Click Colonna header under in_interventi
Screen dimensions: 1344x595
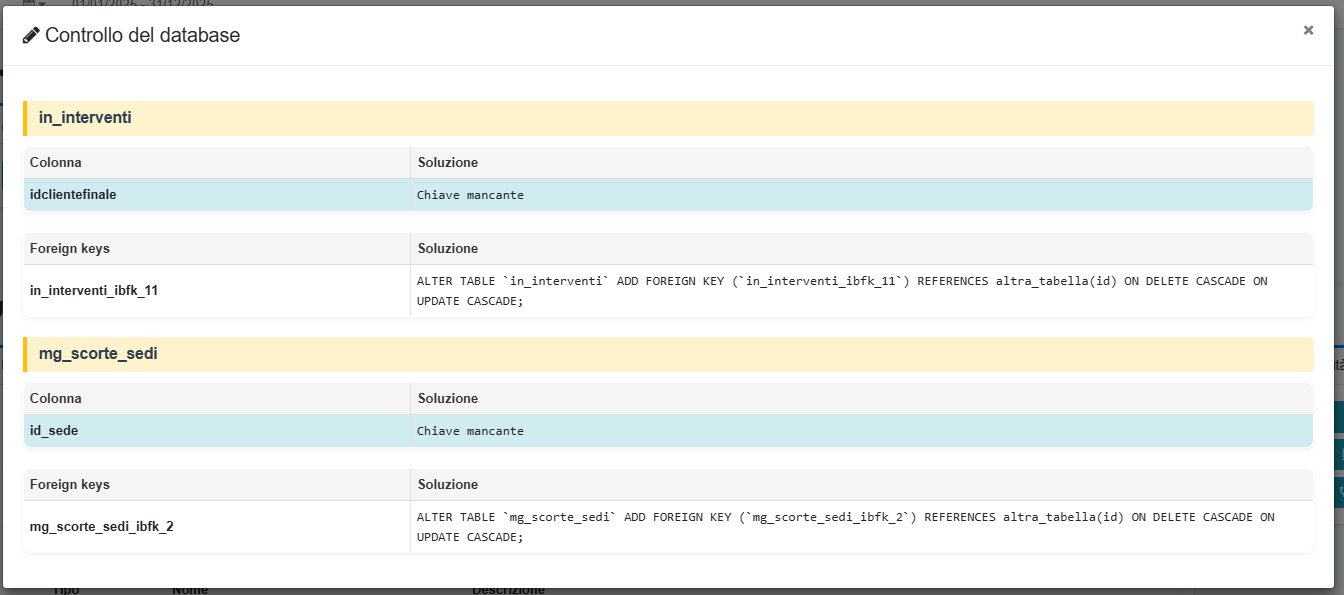click(x=56, y=162)
